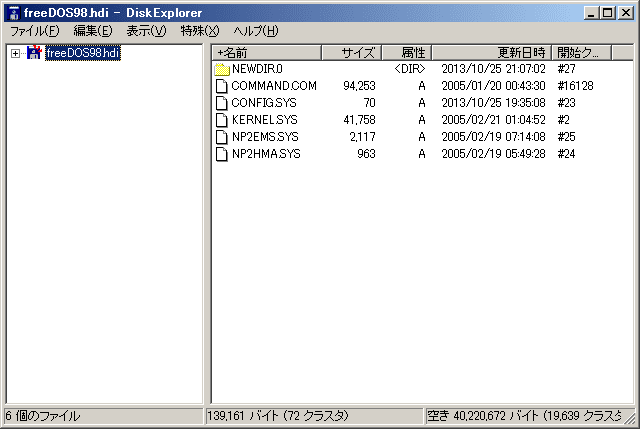Sort by サイズ column header
The image size is (640, 429).
tap(352, 53)
